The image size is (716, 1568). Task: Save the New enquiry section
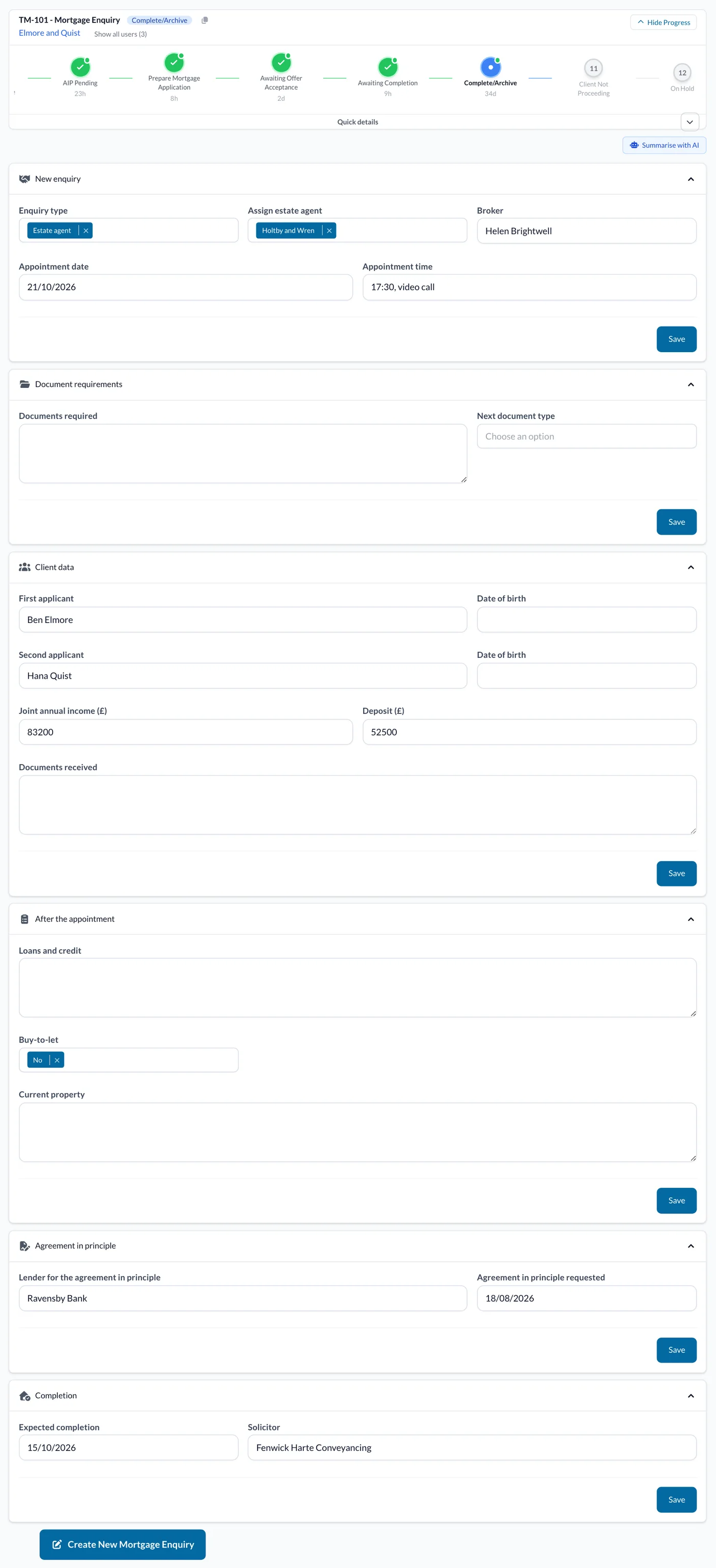coord(677,339)
